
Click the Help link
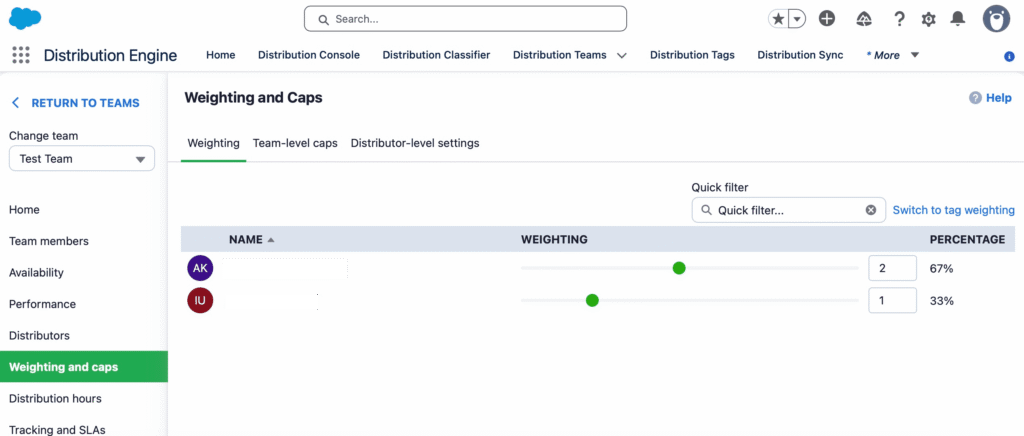click(x=999, y=98)
